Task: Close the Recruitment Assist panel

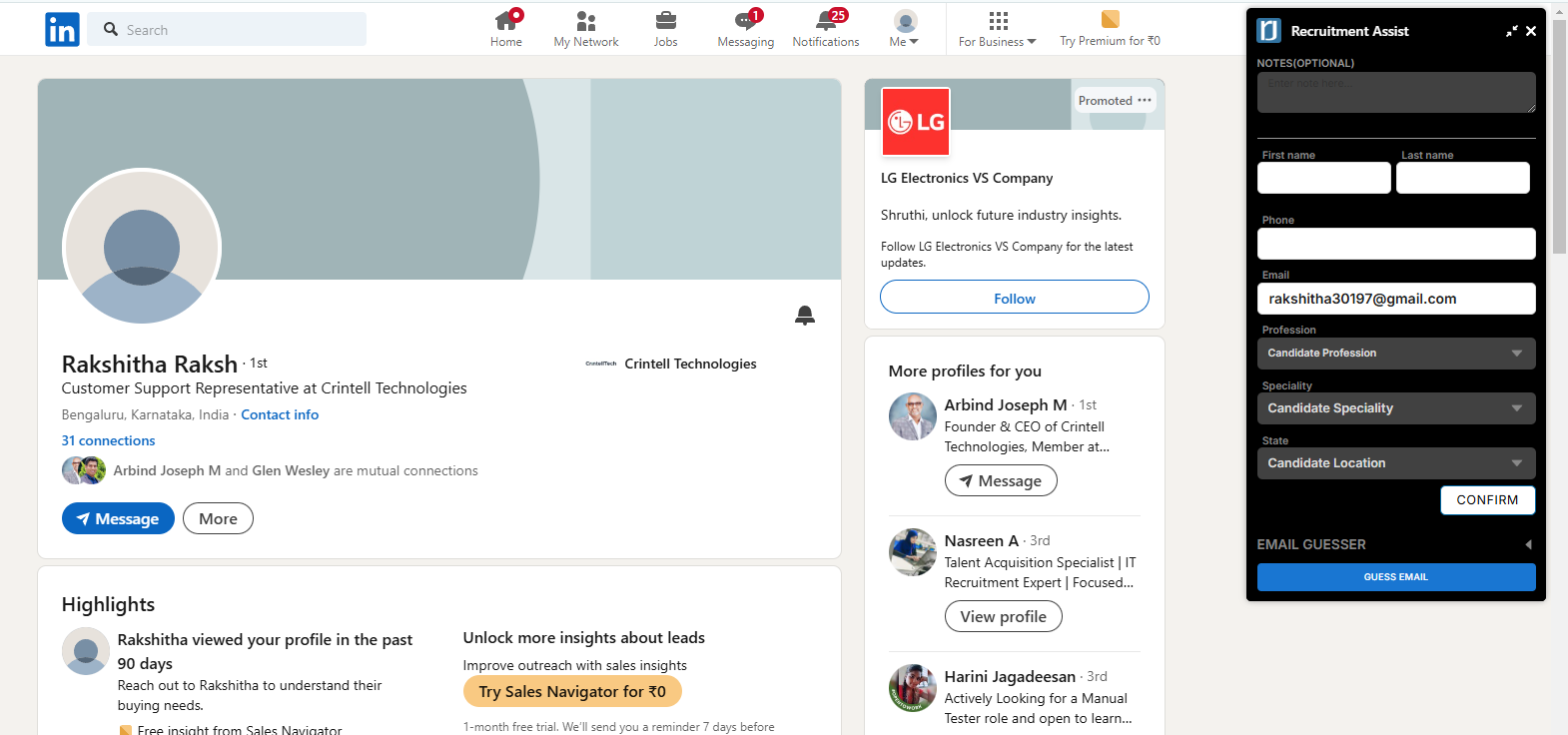Action: (1531, 31)
